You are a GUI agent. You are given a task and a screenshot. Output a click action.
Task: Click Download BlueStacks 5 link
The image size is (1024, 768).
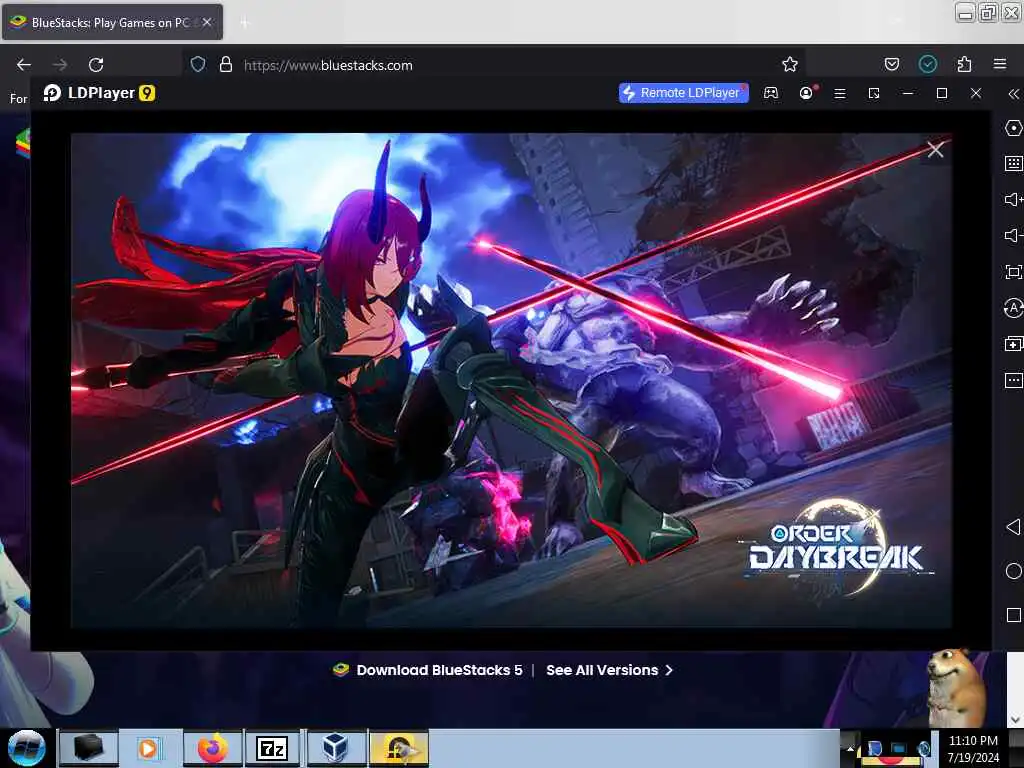(x=428, y=670)
